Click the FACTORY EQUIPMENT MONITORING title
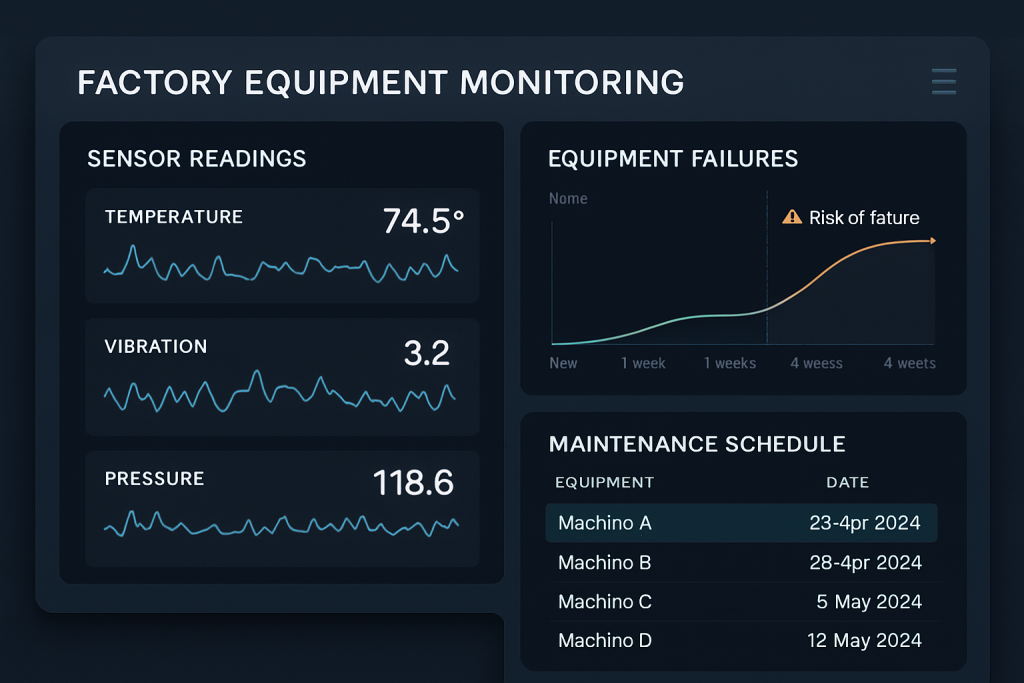This screenshot has width=1024, height=683. click(x=381, y=82)
